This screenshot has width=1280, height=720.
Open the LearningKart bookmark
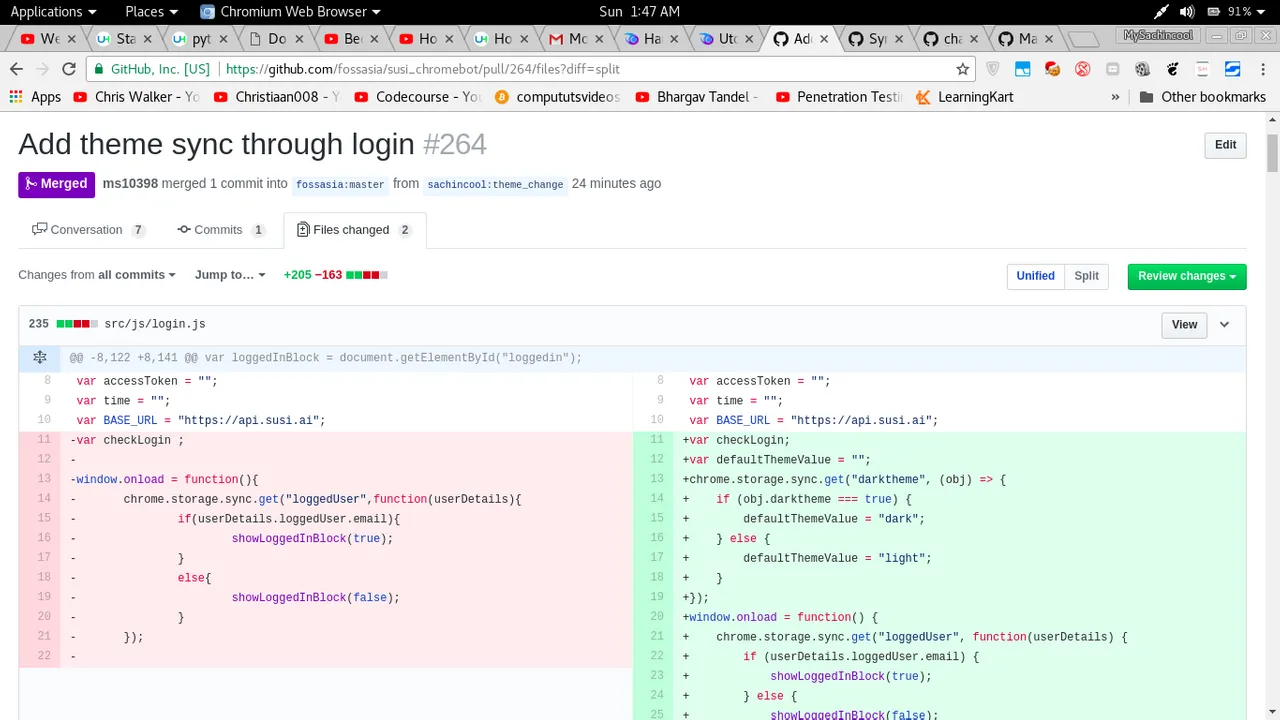964,97
